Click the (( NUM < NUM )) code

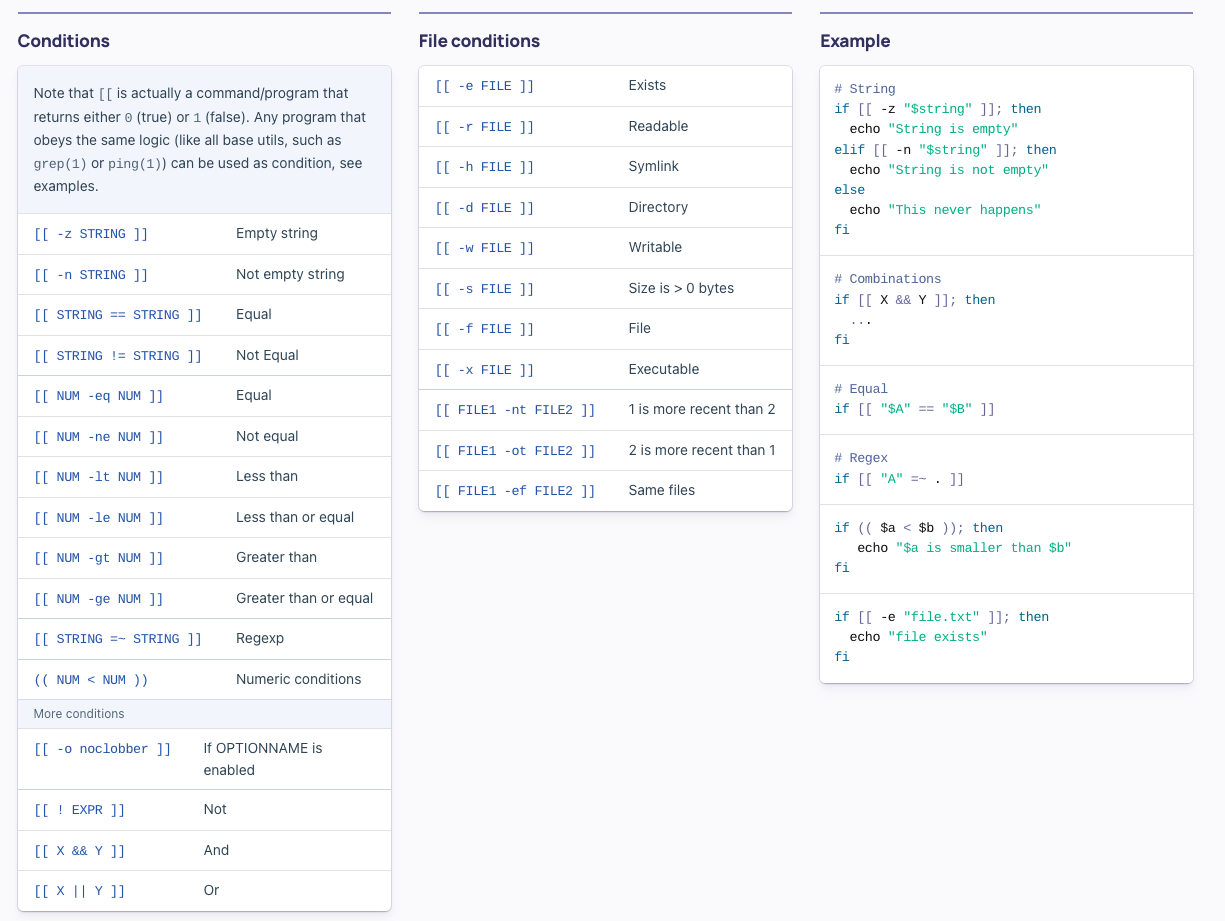coord(91,680)
